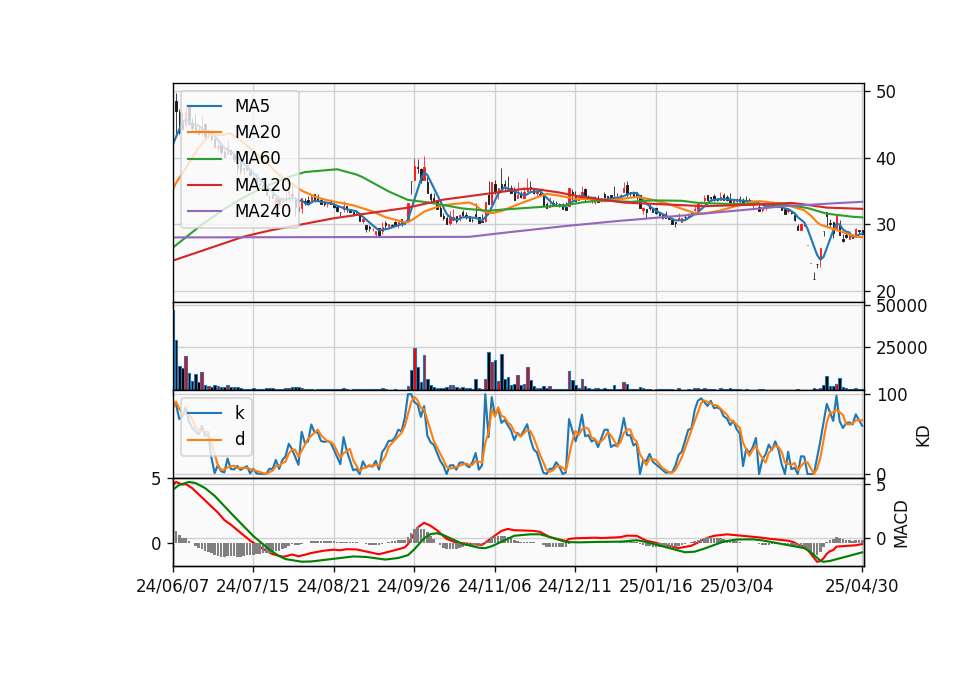Click the 25/03/04 date axis label
The width and height of the screenshot is (960, 690).
[x=737, y=586]
